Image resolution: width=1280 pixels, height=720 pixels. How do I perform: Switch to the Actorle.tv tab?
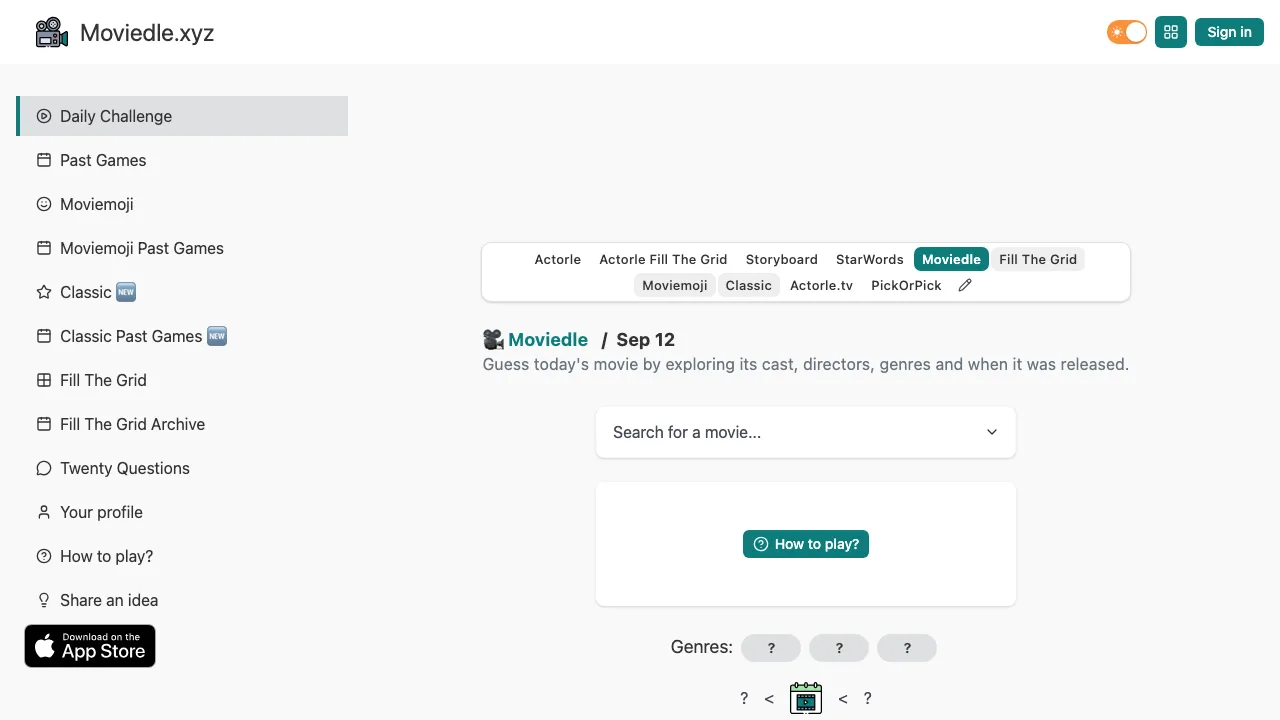click(x=822, y=285)
